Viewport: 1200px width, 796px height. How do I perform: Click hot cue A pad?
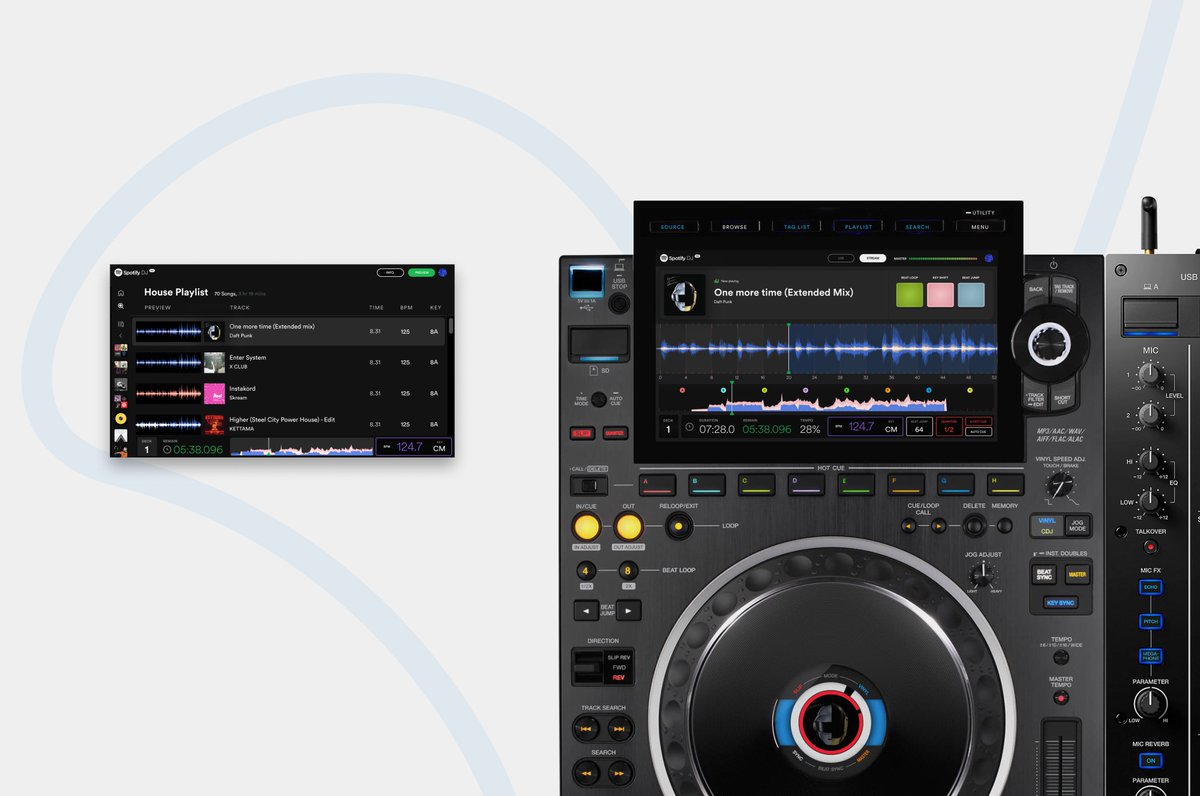[x=656, y=484]
